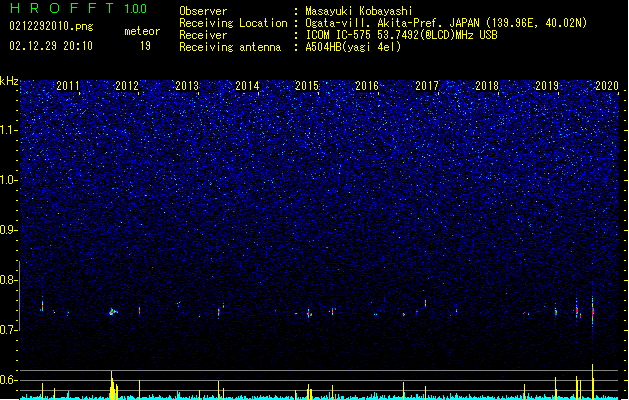Click the 2020 time marker

pos(607,86)
